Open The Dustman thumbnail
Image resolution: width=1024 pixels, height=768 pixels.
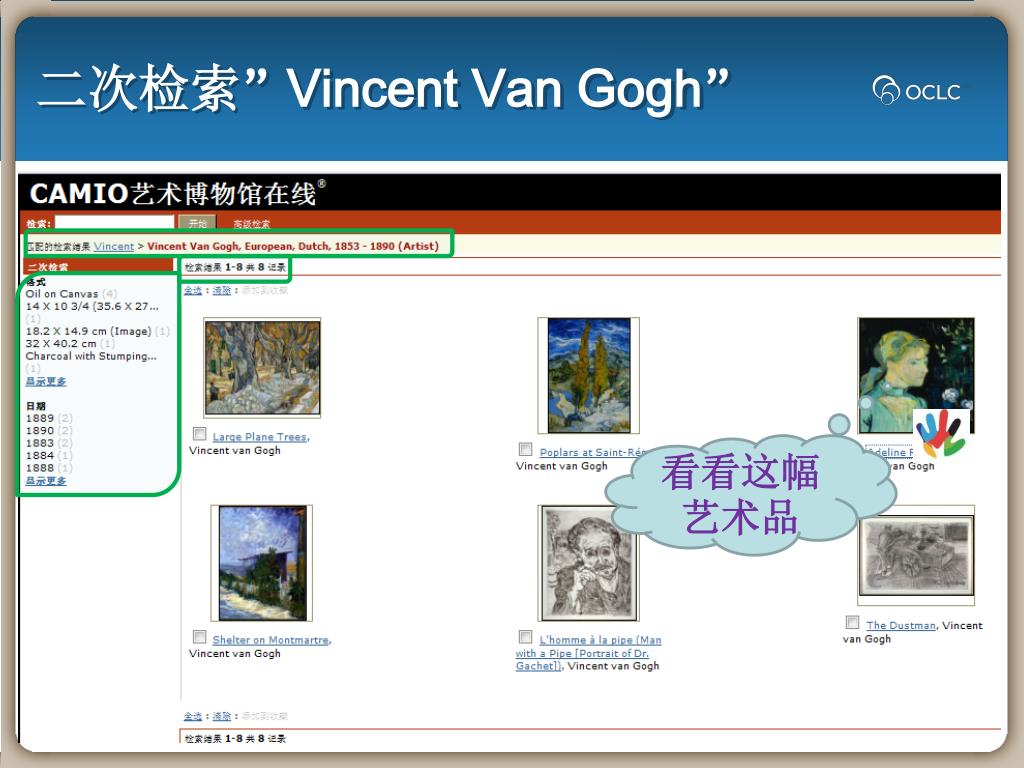(x=916, y=555)
